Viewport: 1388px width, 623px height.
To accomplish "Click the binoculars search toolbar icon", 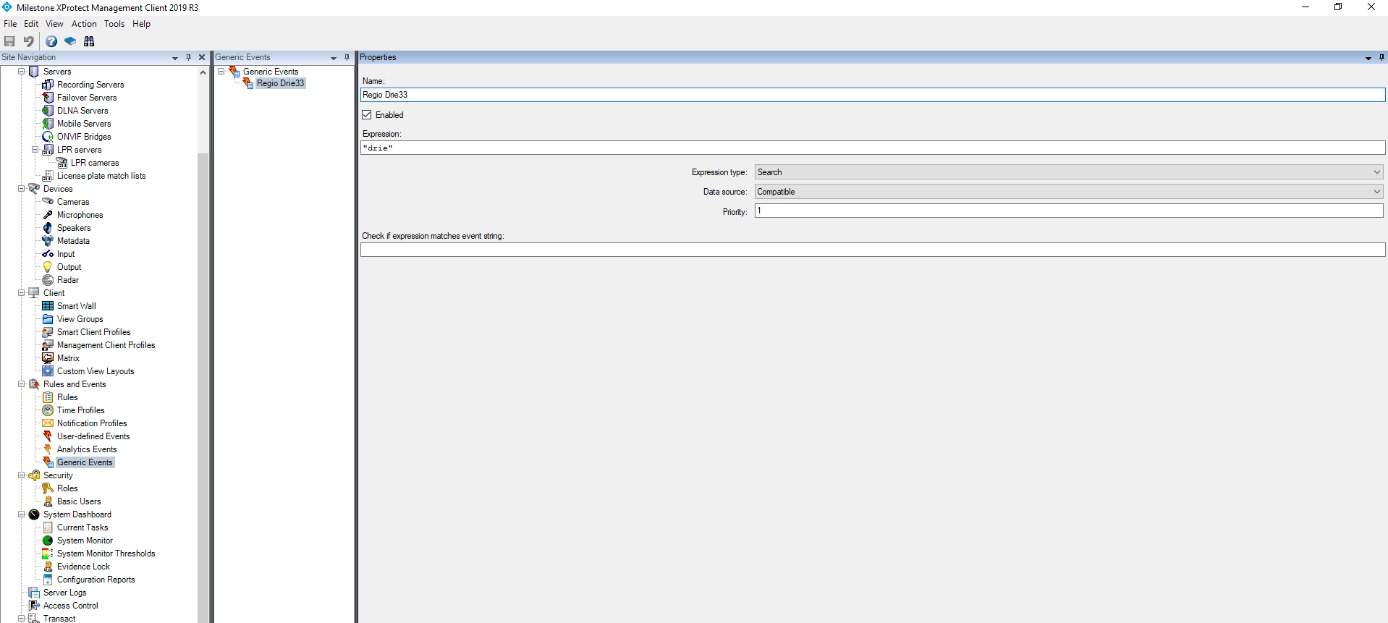I will point(88,41).
